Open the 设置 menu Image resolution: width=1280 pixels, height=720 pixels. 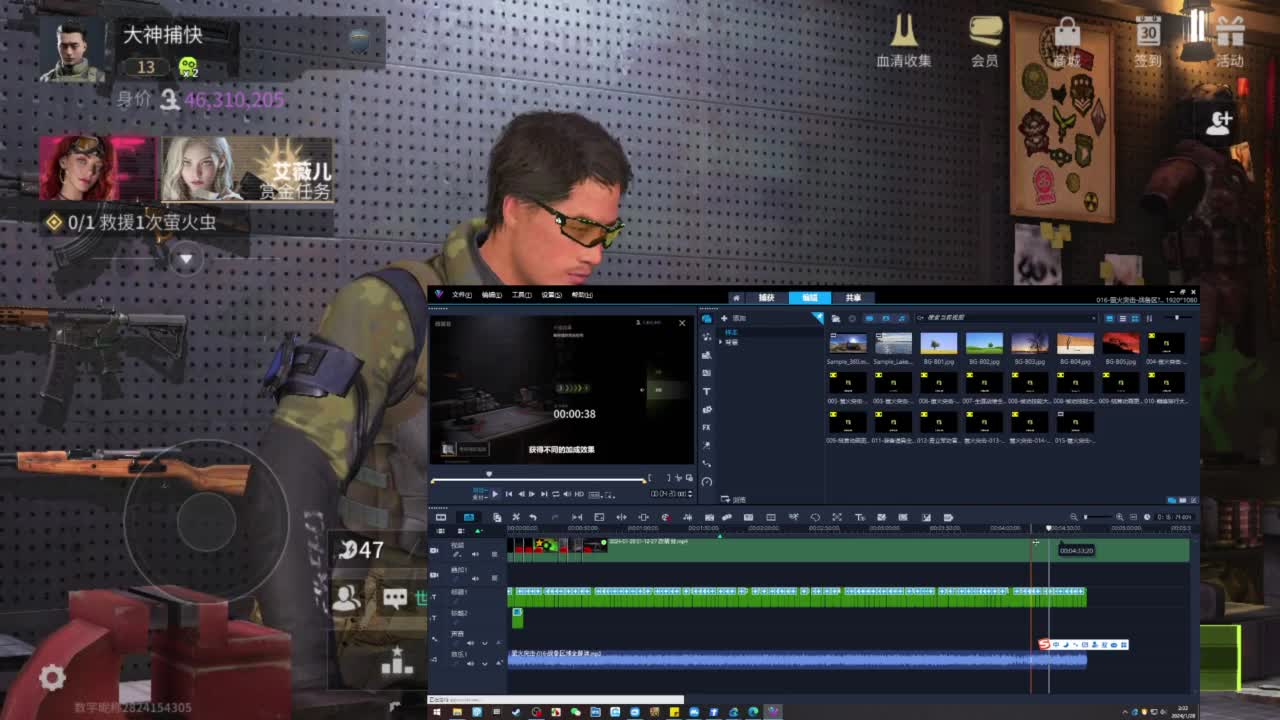pos(551,295)
